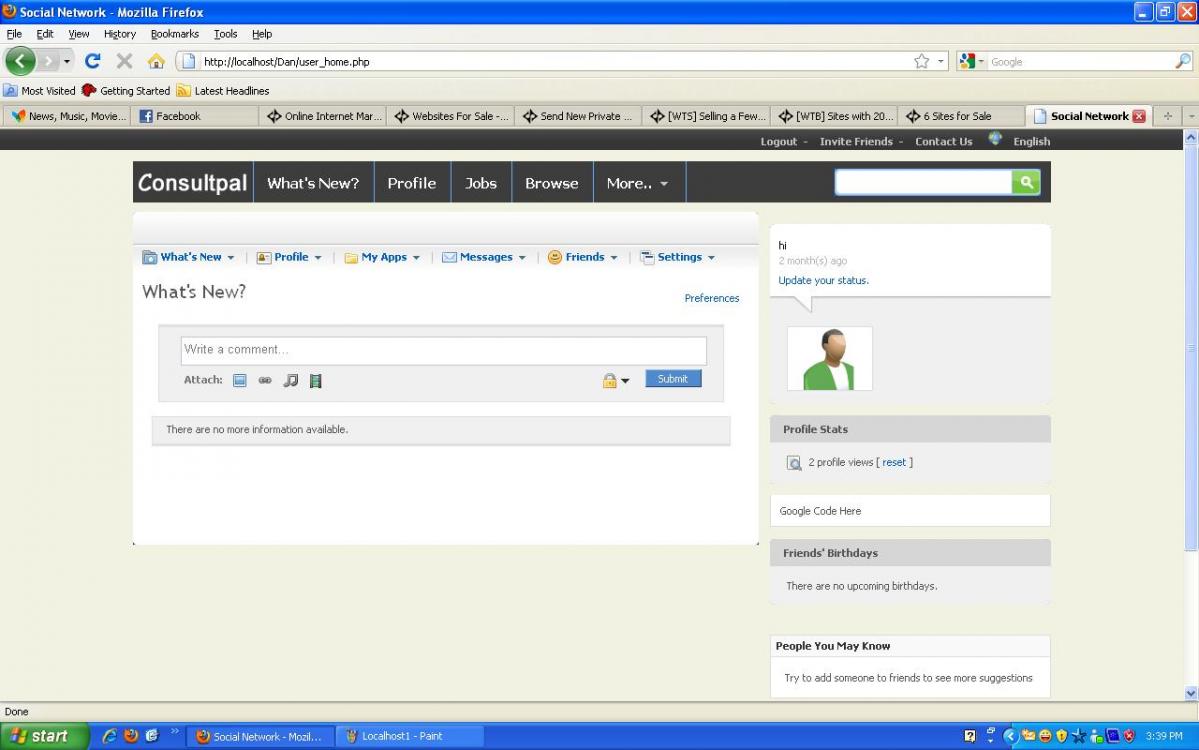
Task: Submit the comment
Action: click(673, 378)
